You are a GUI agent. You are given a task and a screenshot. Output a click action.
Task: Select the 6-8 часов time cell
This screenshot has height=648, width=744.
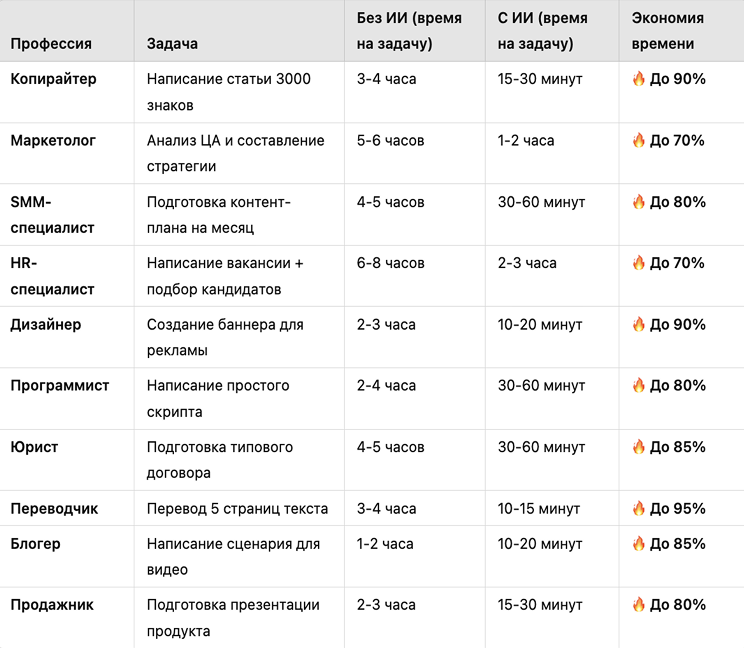[390, 263]
